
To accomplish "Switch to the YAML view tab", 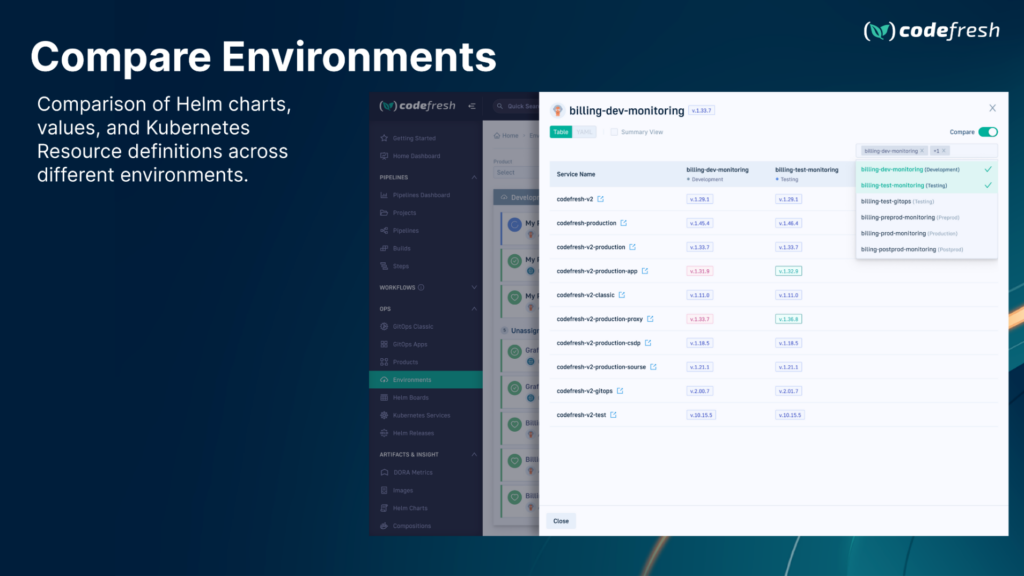I will pos(584,132).
